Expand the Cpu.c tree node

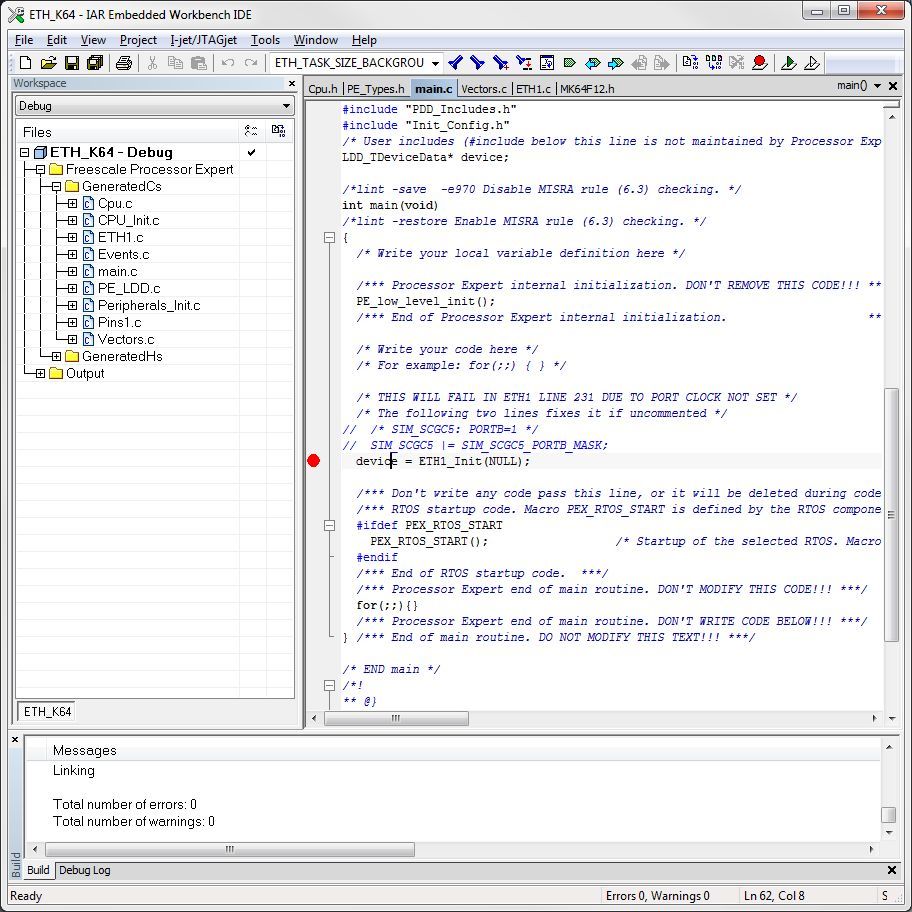tap(72, 204)
